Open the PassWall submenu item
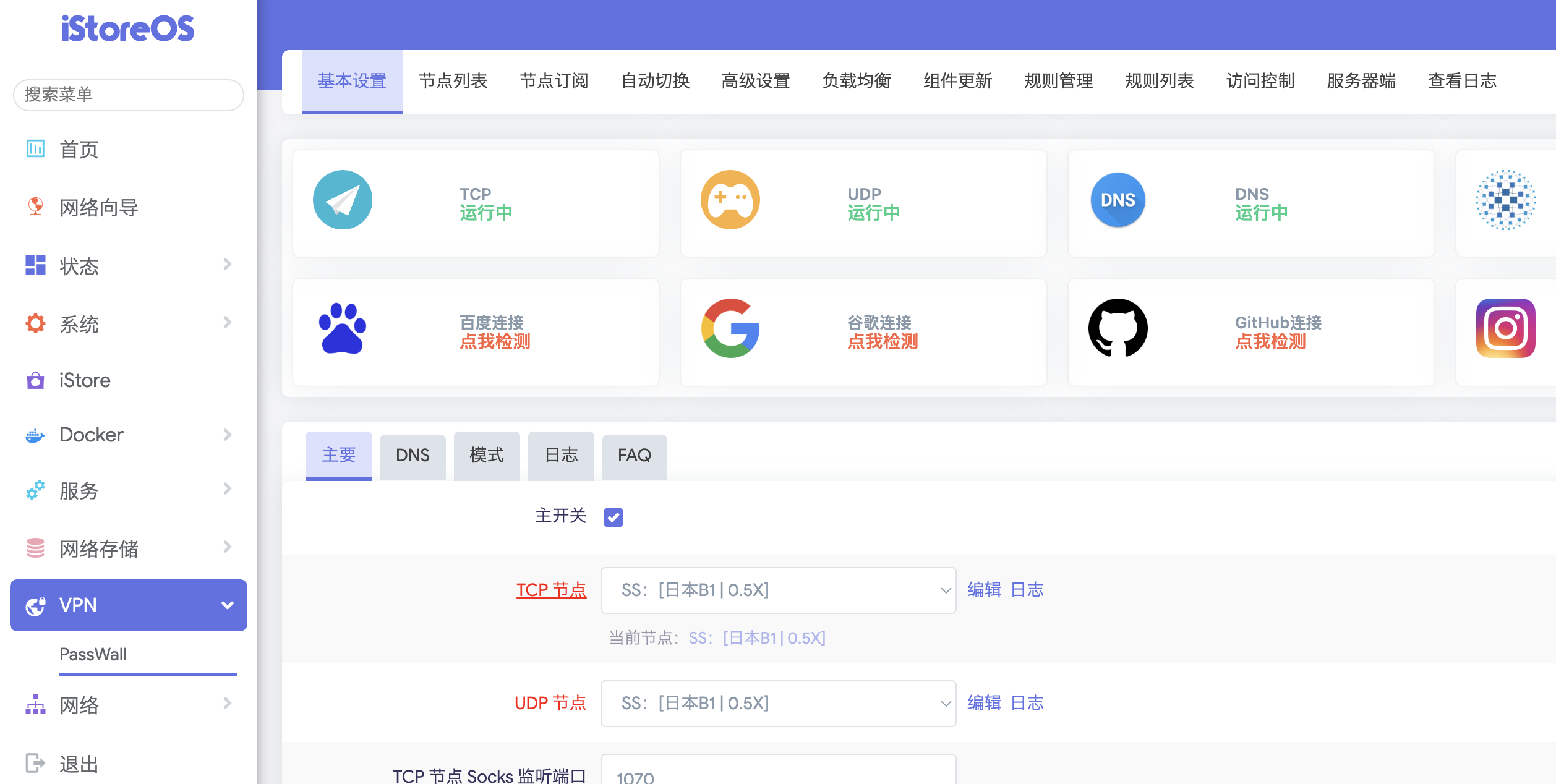Image resolution: width=1556 pixels, height=784 pixels. click(93, 654)
